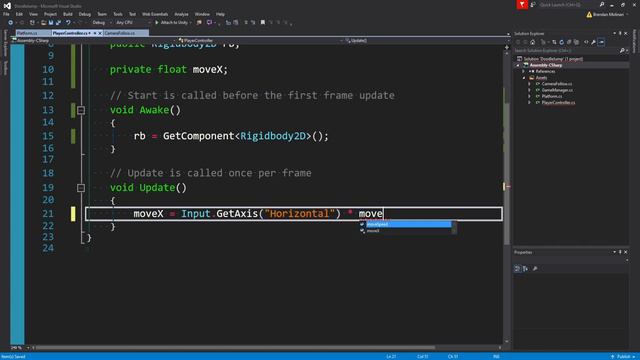Click the Solution Explorer Home icon
Image resolution: width=640 pixels, height=360 pixels.
tap(533, 42)
